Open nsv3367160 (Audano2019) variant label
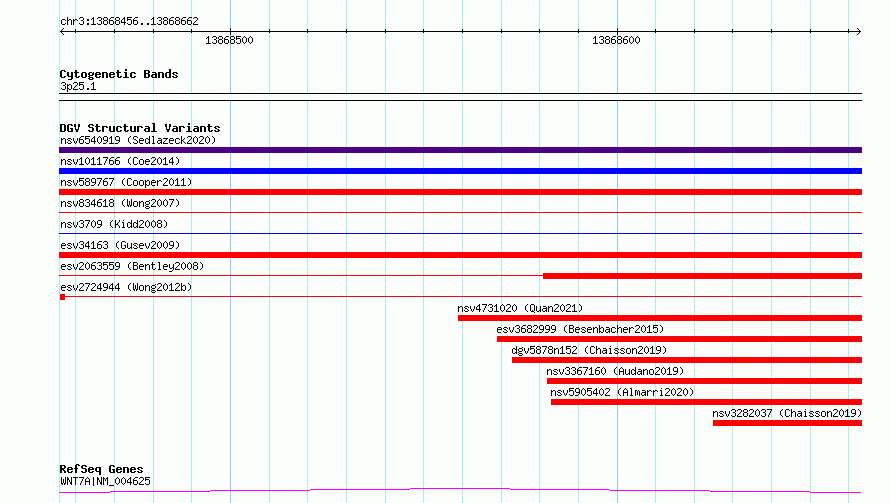Image resolution: width=890 pixels, height=503 pixels. pos(615,371)
